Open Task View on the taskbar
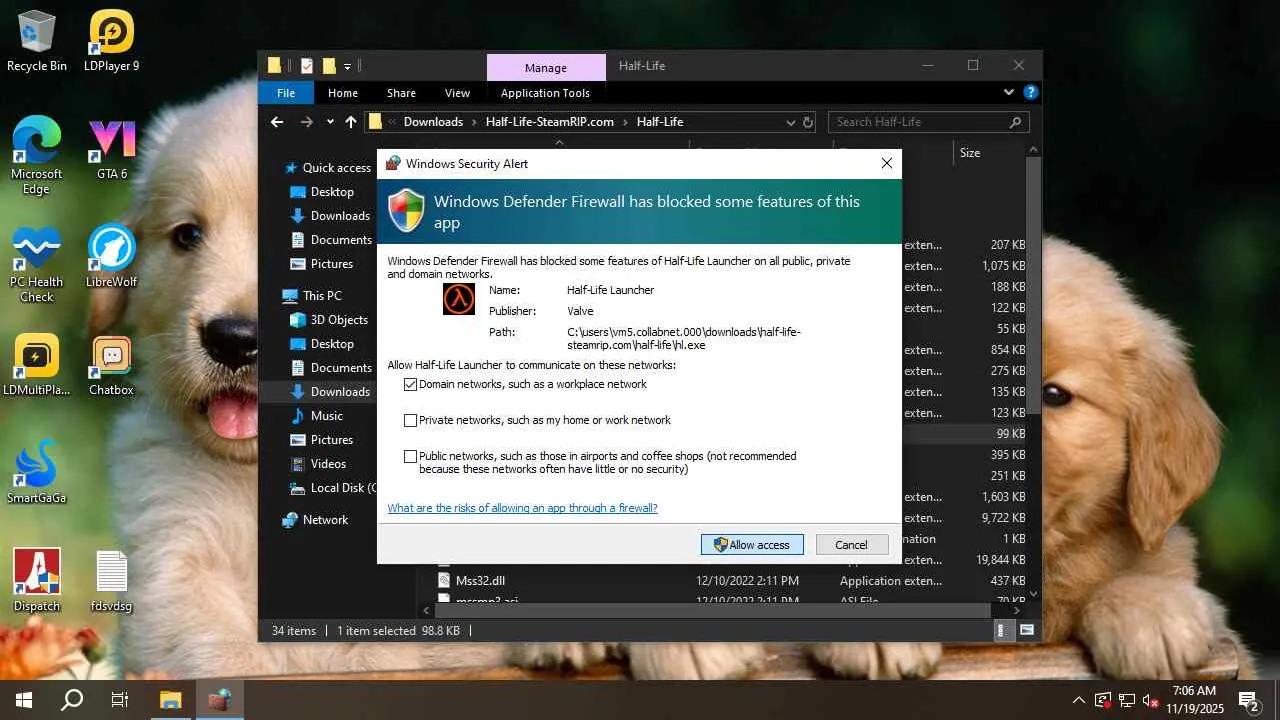 click(120, 700)
